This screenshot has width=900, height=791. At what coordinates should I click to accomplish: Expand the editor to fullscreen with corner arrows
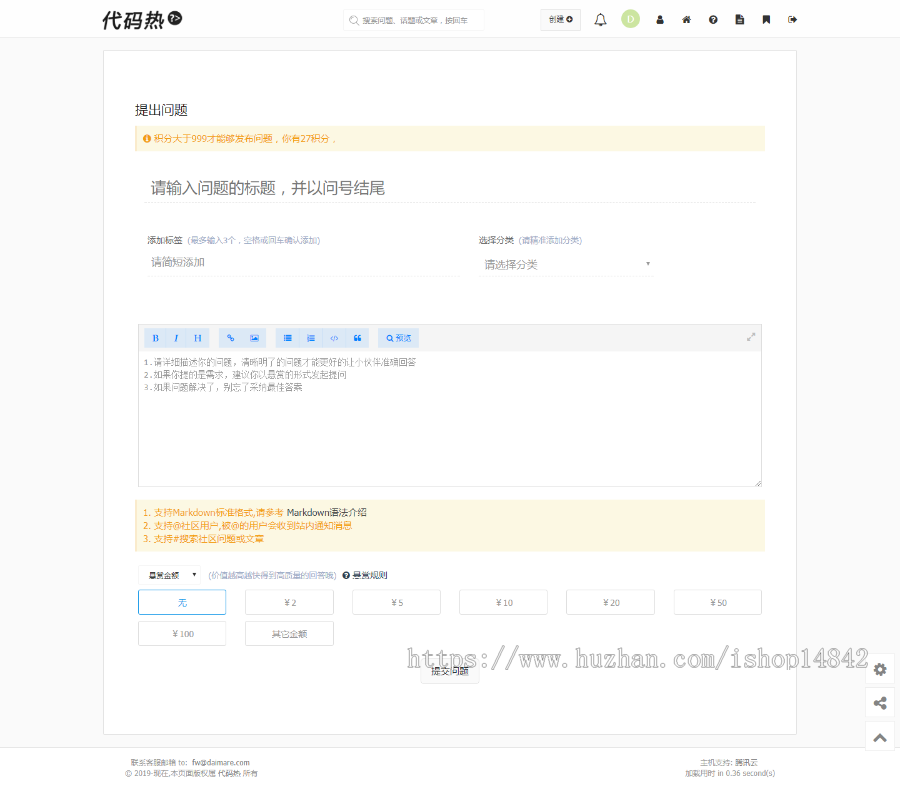[751, 337]
